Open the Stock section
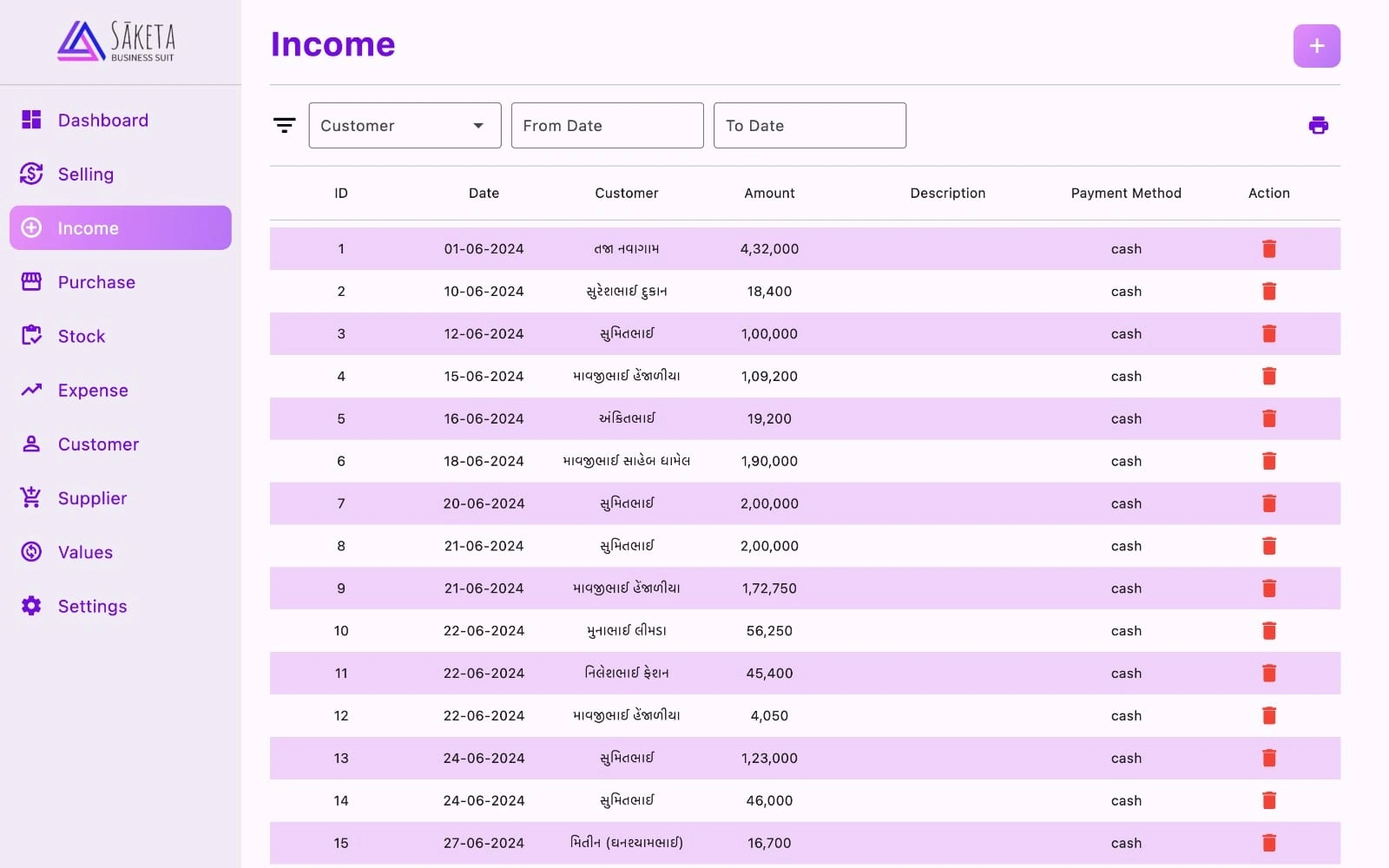The image size is (1389, 868). 121,335
